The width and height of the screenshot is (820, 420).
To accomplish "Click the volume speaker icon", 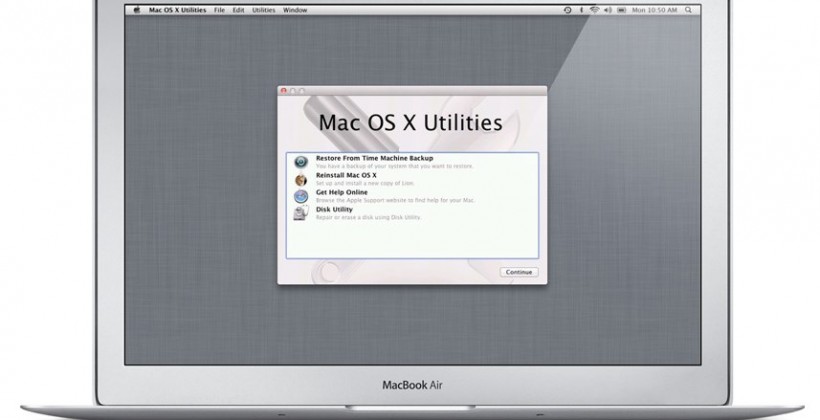I will [x=608, y=10].
